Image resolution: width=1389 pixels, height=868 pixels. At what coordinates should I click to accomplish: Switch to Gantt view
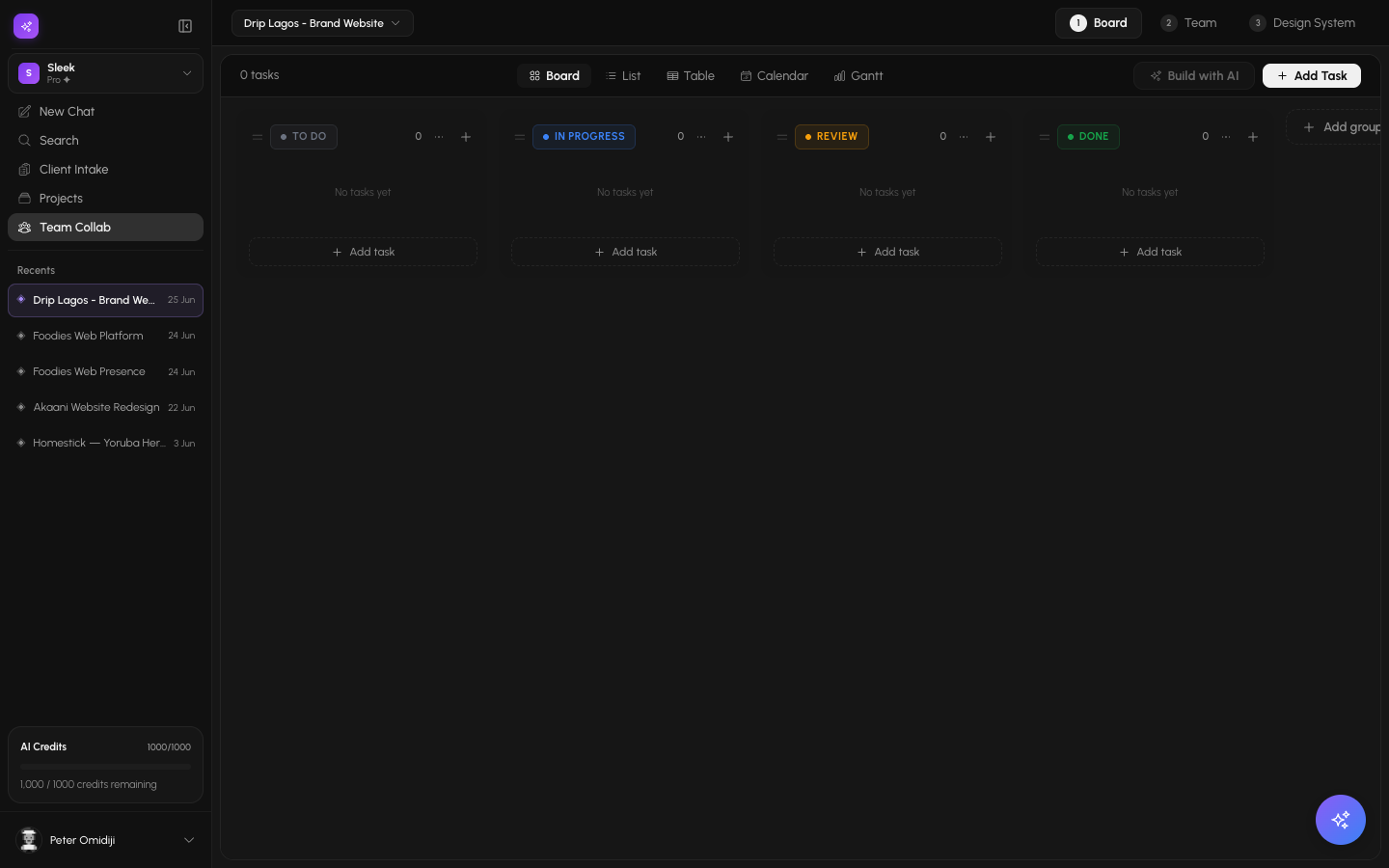[x=858, y=76]
